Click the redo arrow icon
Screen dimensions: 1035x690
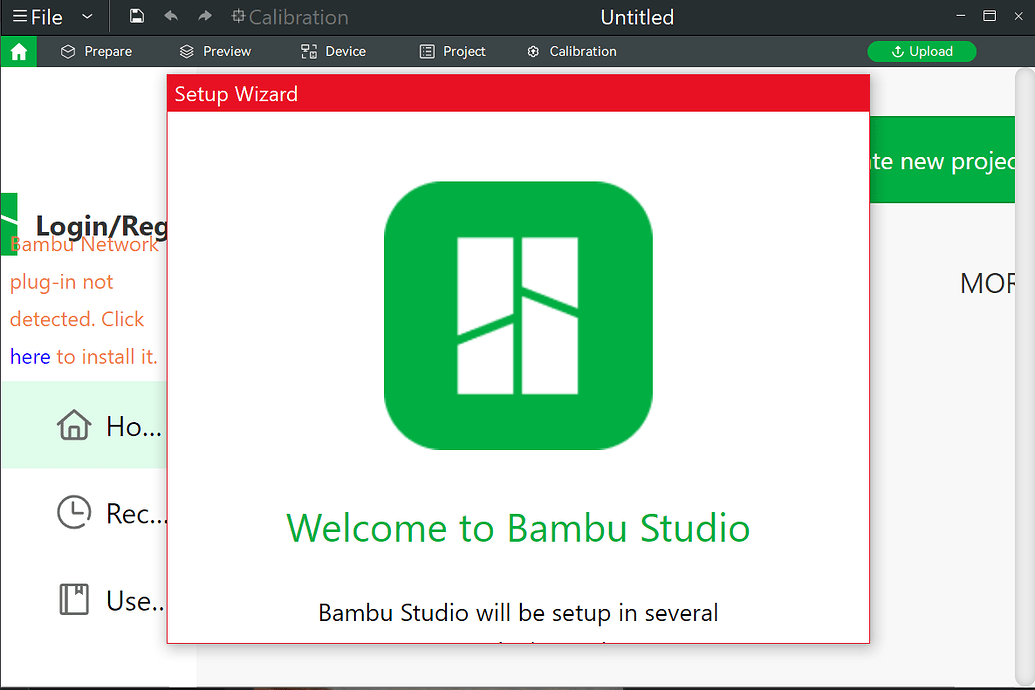click(205, 16)
